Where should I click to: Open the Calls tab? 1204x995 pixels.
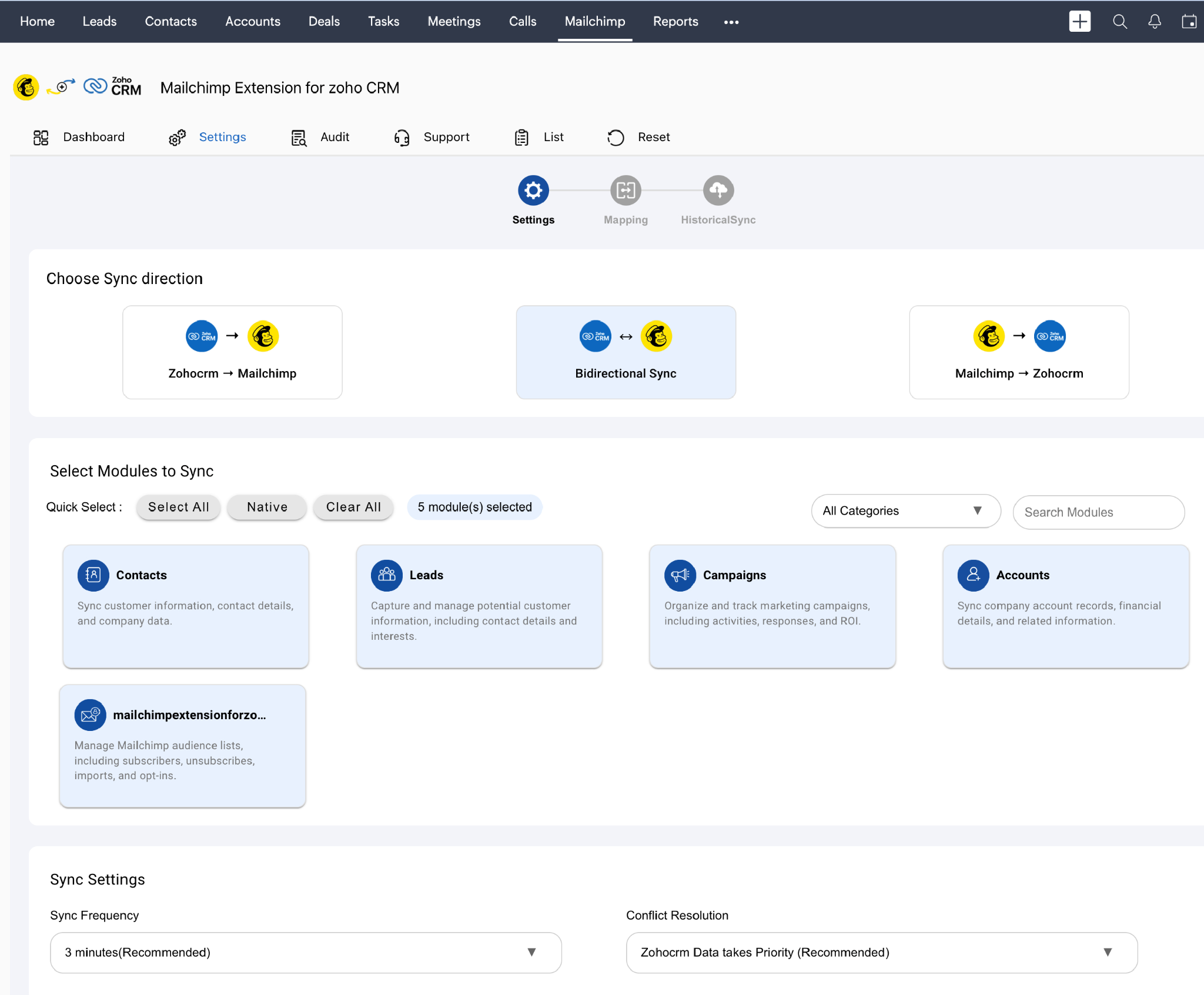[x=523, y=22]
